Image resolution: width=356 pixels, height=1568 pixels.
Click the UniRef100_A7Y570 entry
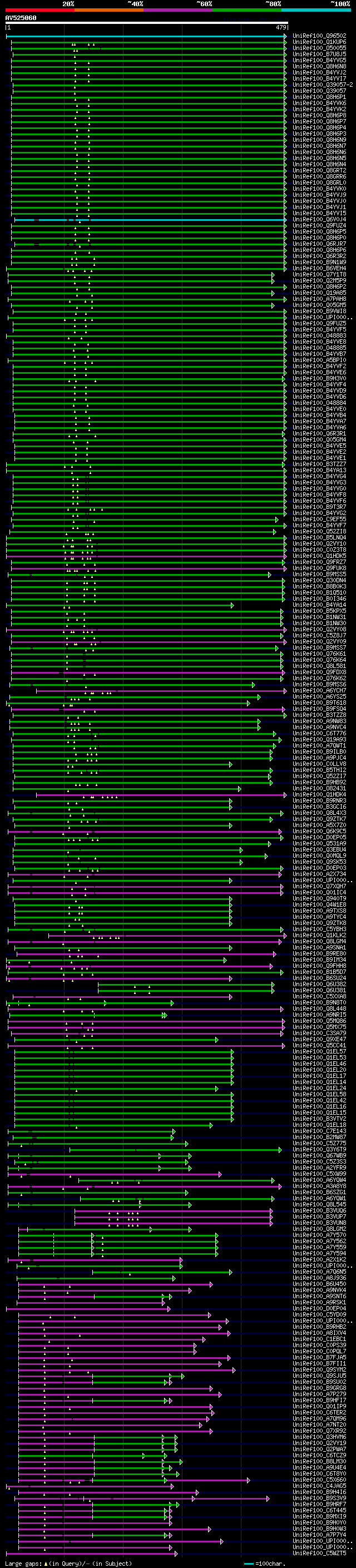coord(319,1235)
